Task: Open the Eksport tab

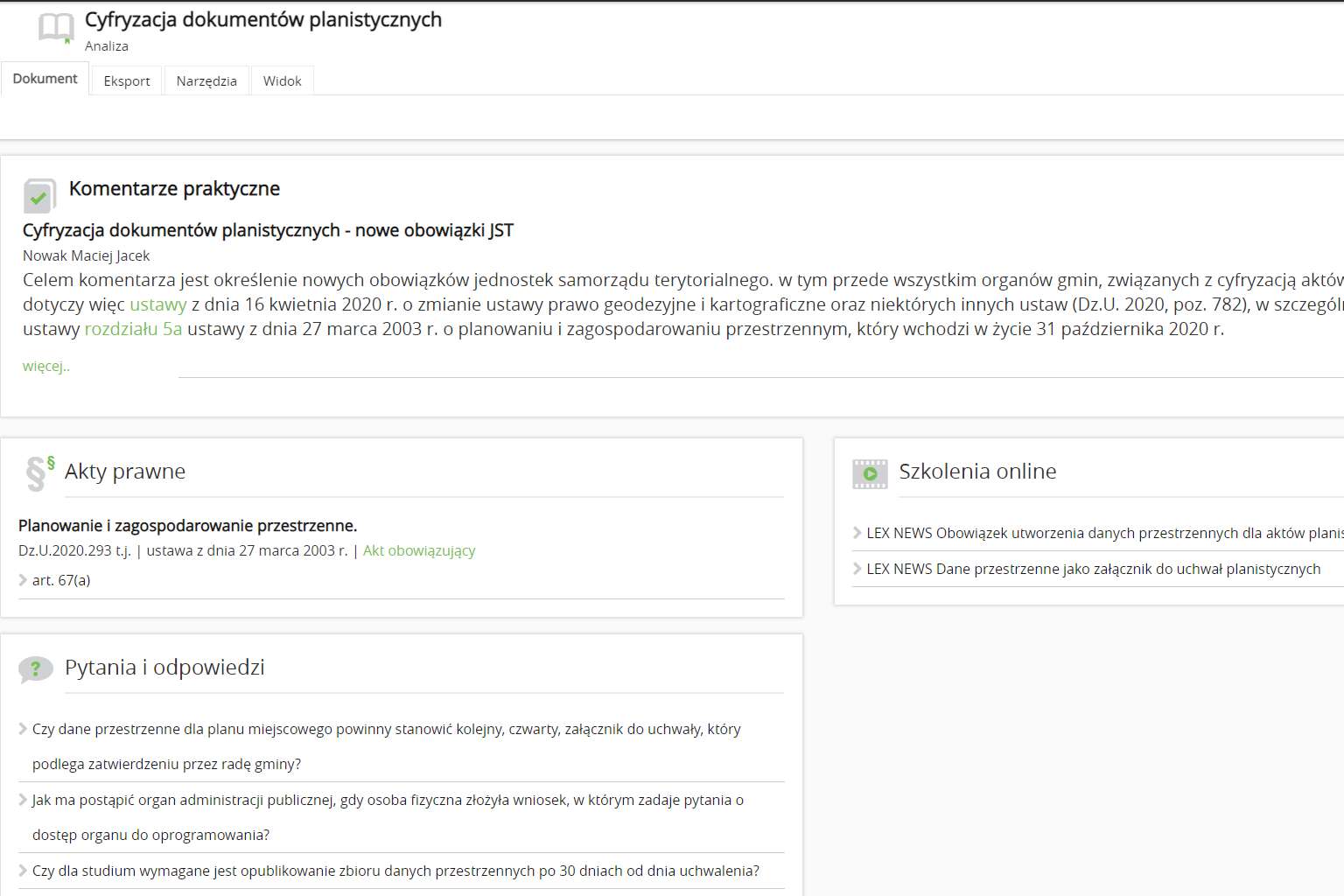Action: (x=127, y=80)
